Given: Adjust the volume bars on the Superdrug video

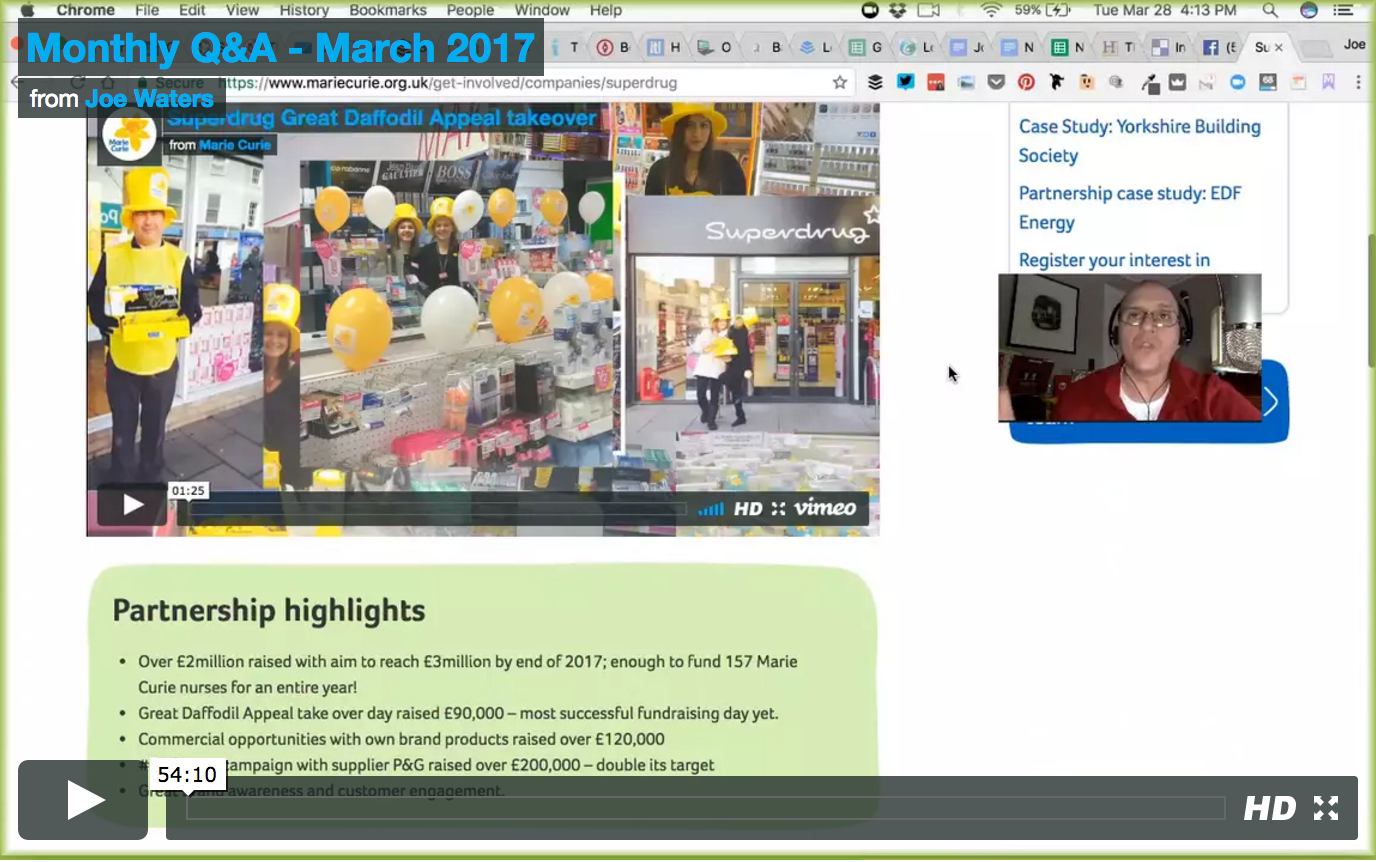Looking at the screenshot, I should coord(711,509).
